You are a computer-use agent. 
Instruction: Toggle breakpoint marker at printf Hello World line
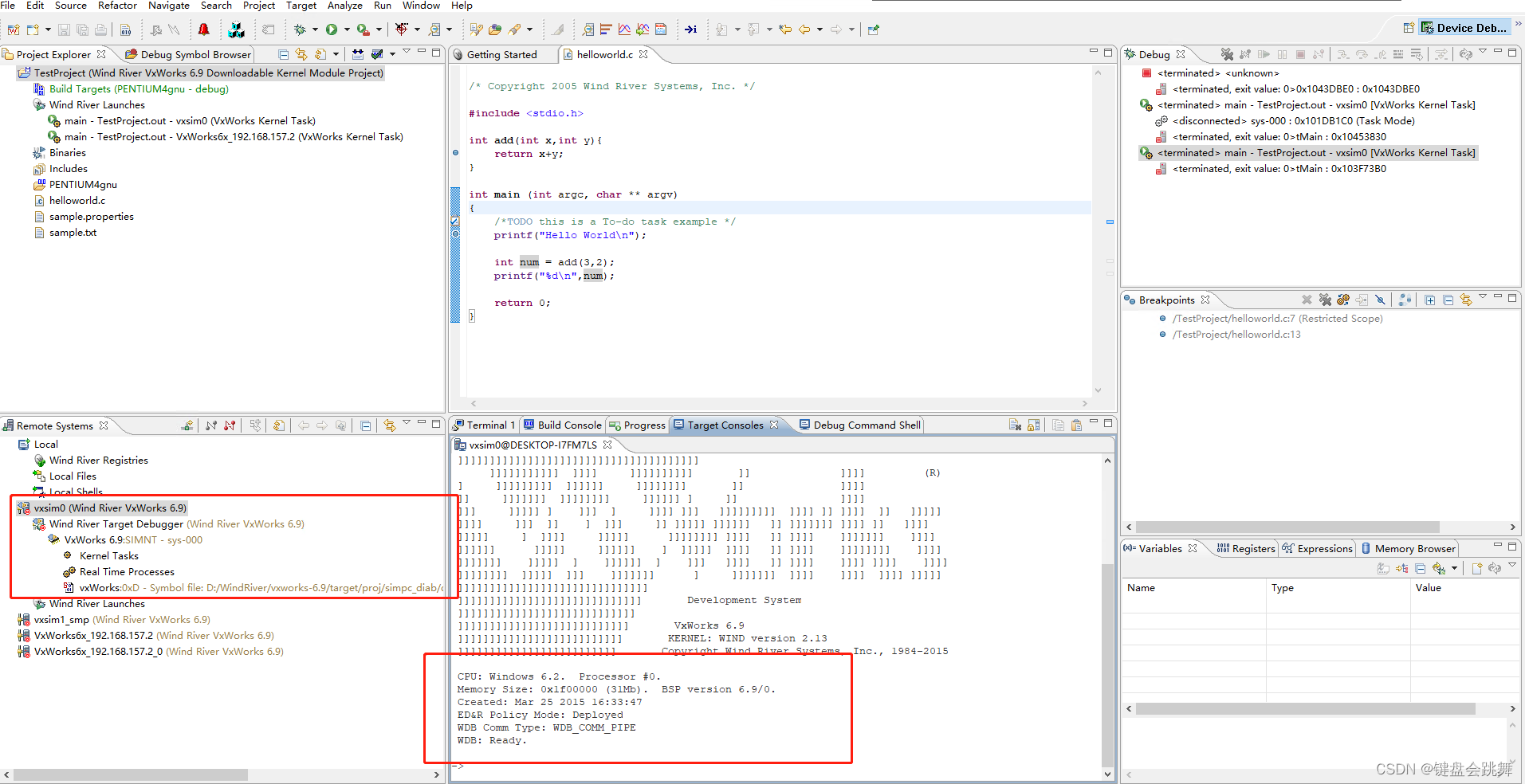point(455,234)
